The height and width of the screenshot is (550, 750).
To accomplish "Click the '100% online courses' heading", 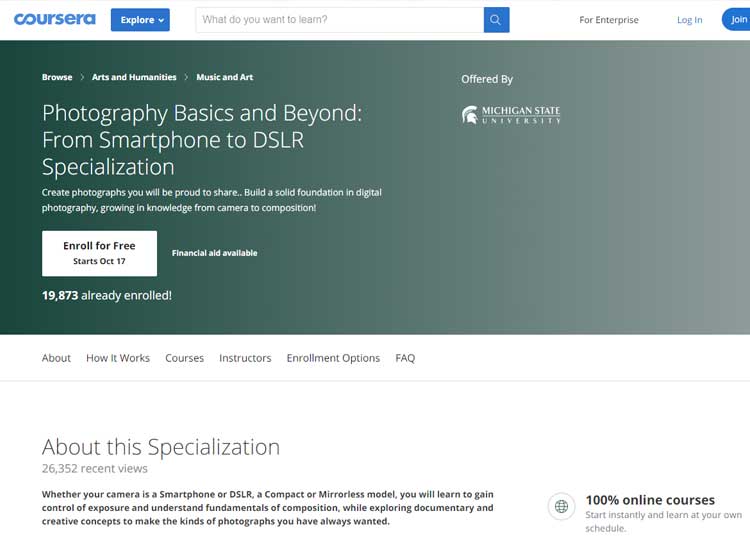I will click(x=650, y=500).
